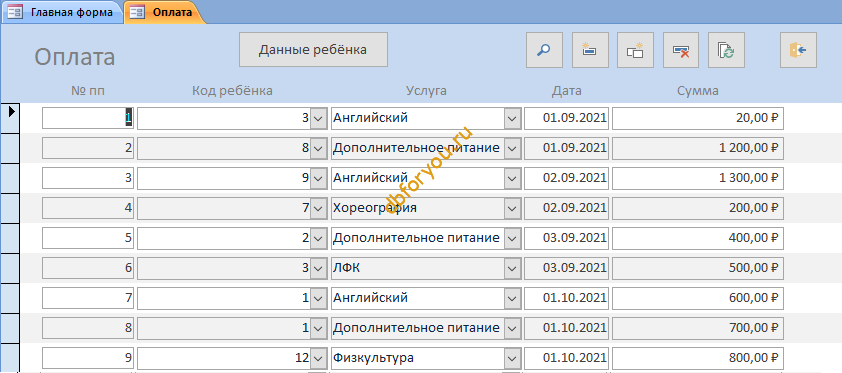The width and height of the screenshot is (842, 373).
Task: Click the date field in row 3
Action: [567, 178]
